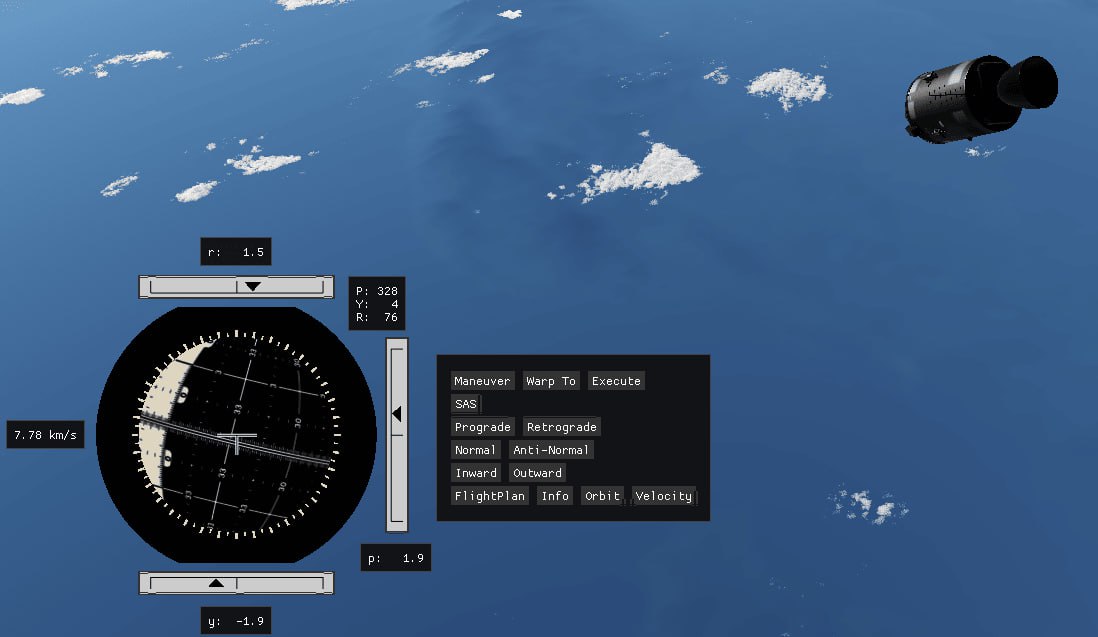Screen dimensions: 1098x637
Task: Point the craft Inward
Action: point(475,473)
